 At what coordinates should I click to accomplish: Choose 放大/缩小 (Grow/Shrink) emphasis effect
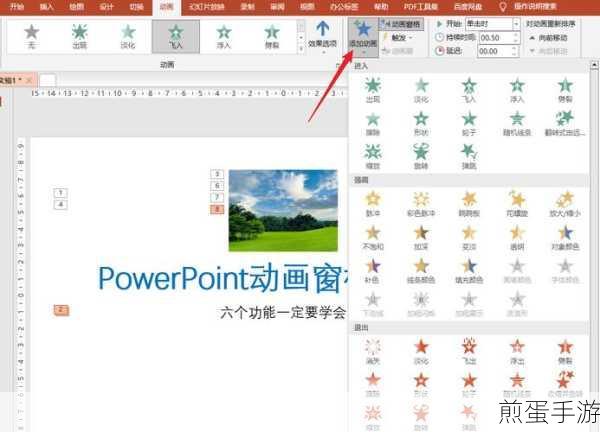(x=565, y=204)
